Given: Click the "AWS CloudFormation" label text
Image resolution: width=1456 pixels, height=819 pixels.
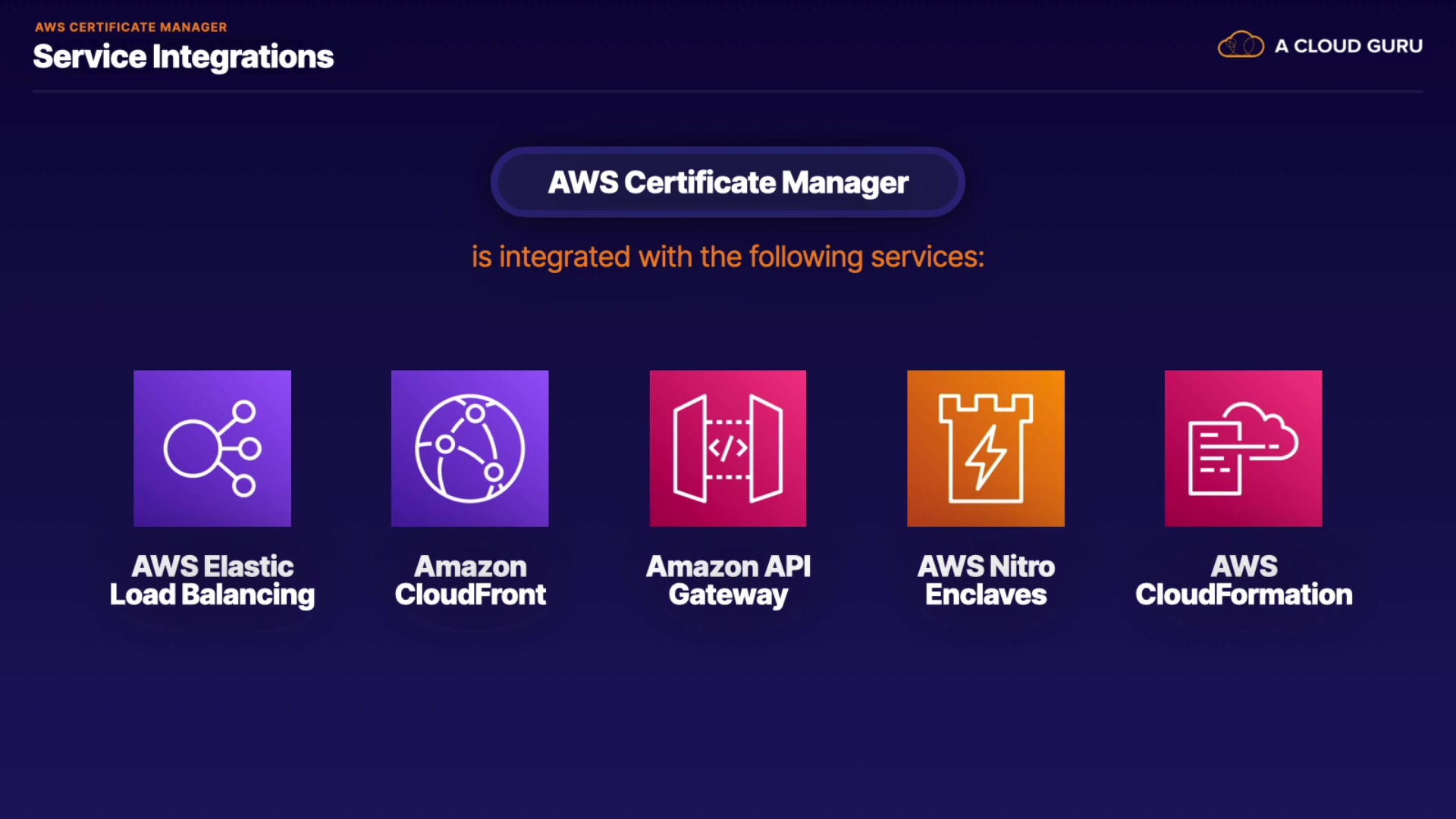Looking at the screenshot, I should (1244, 581).
